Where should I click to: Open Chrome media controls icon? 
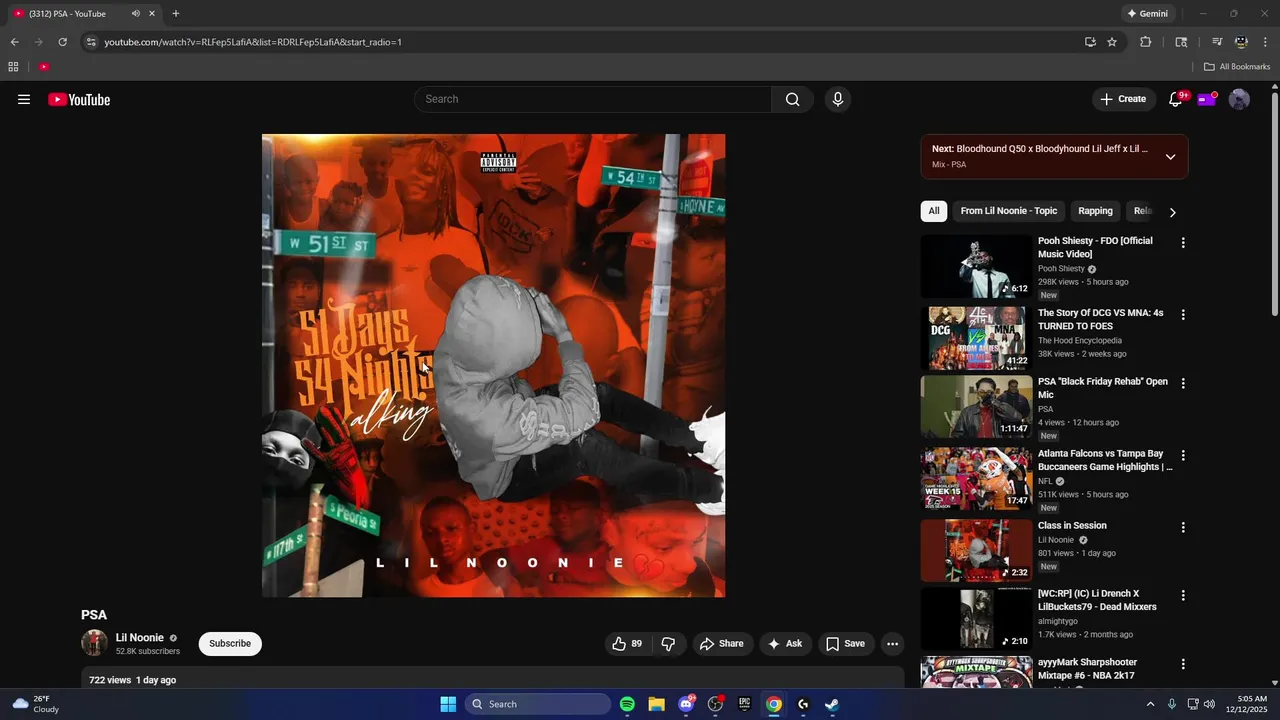click(x=1217, y=42)
